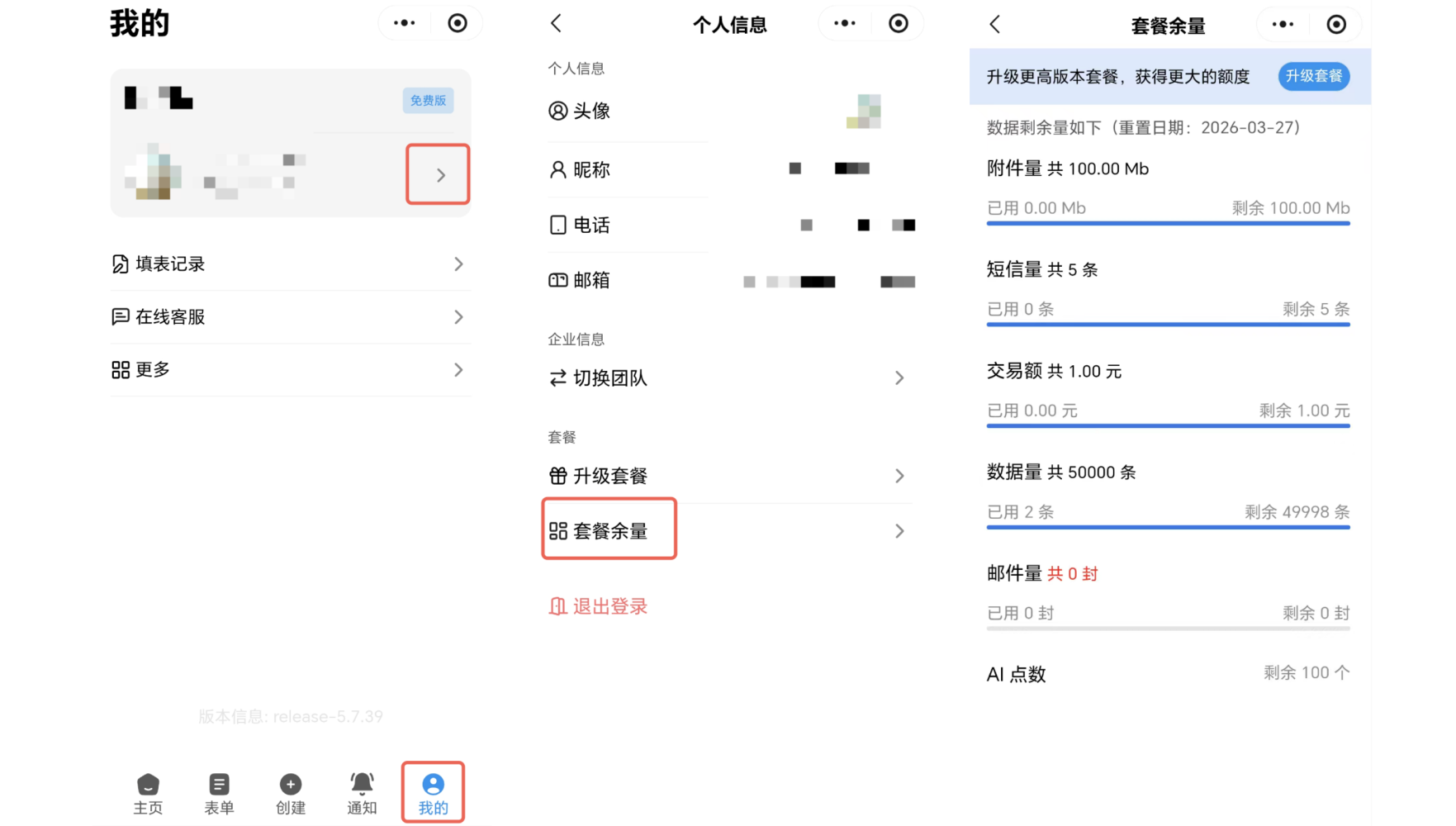
Task: Expand the 更多 row chevron
Action: tap(458, 370)
